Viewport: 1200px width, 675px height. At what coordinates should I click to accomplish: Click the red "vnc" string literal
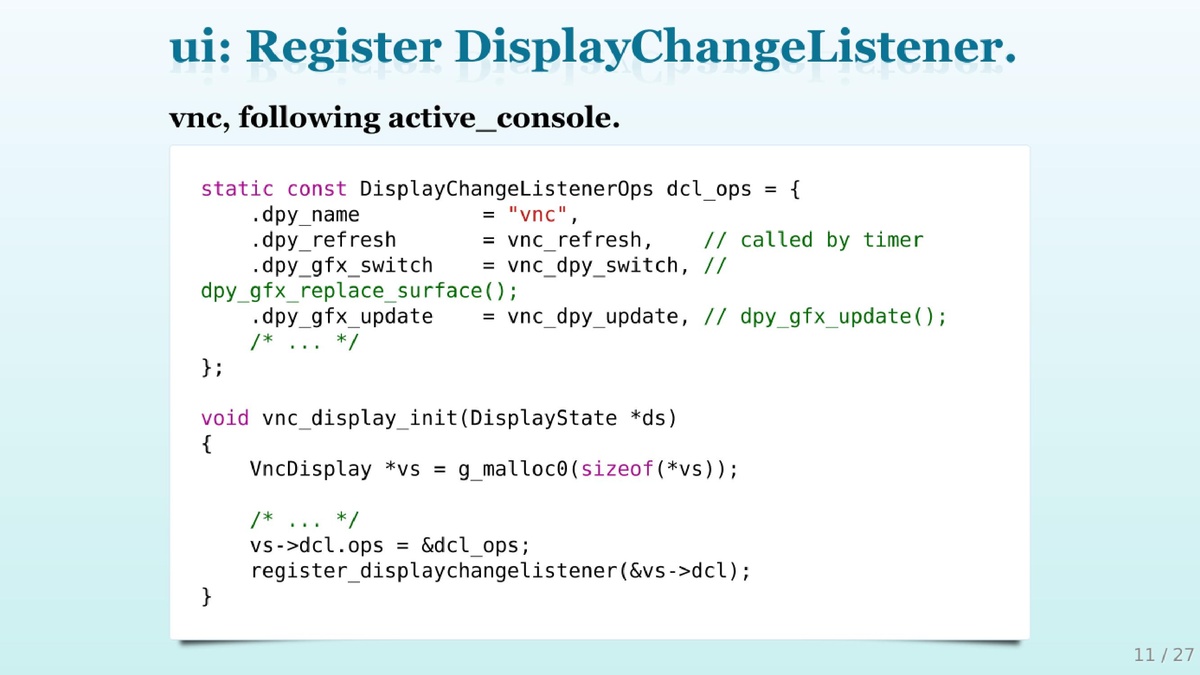[x=537, y=214]
